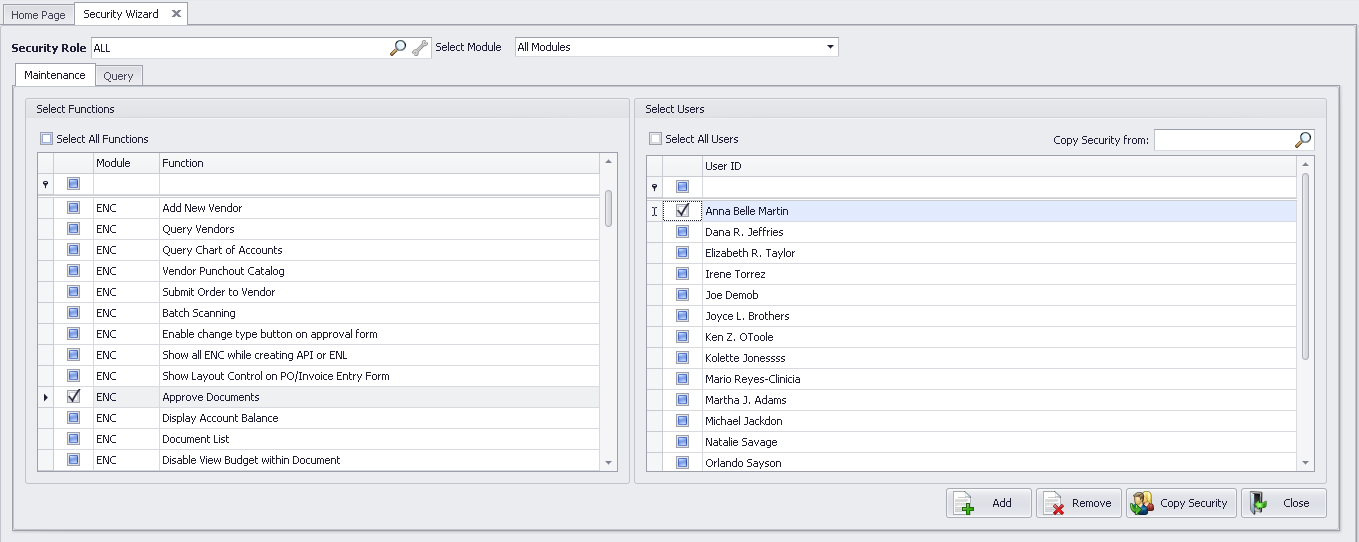The image size is (1359, 542).
Task: Click the Remove button with red X
Action: (1078, 503)
